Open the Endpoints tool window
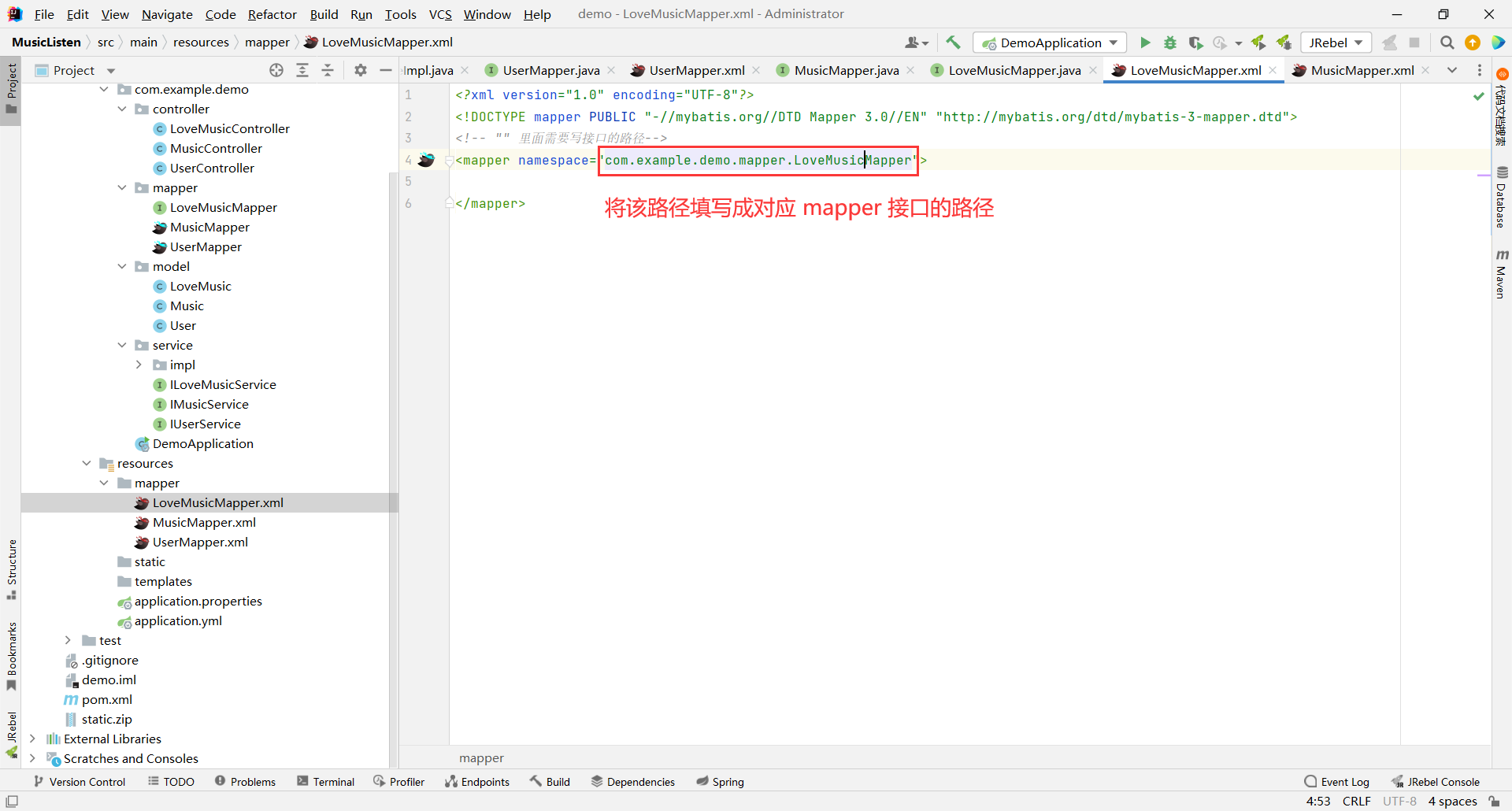 (x=477, y=782)
